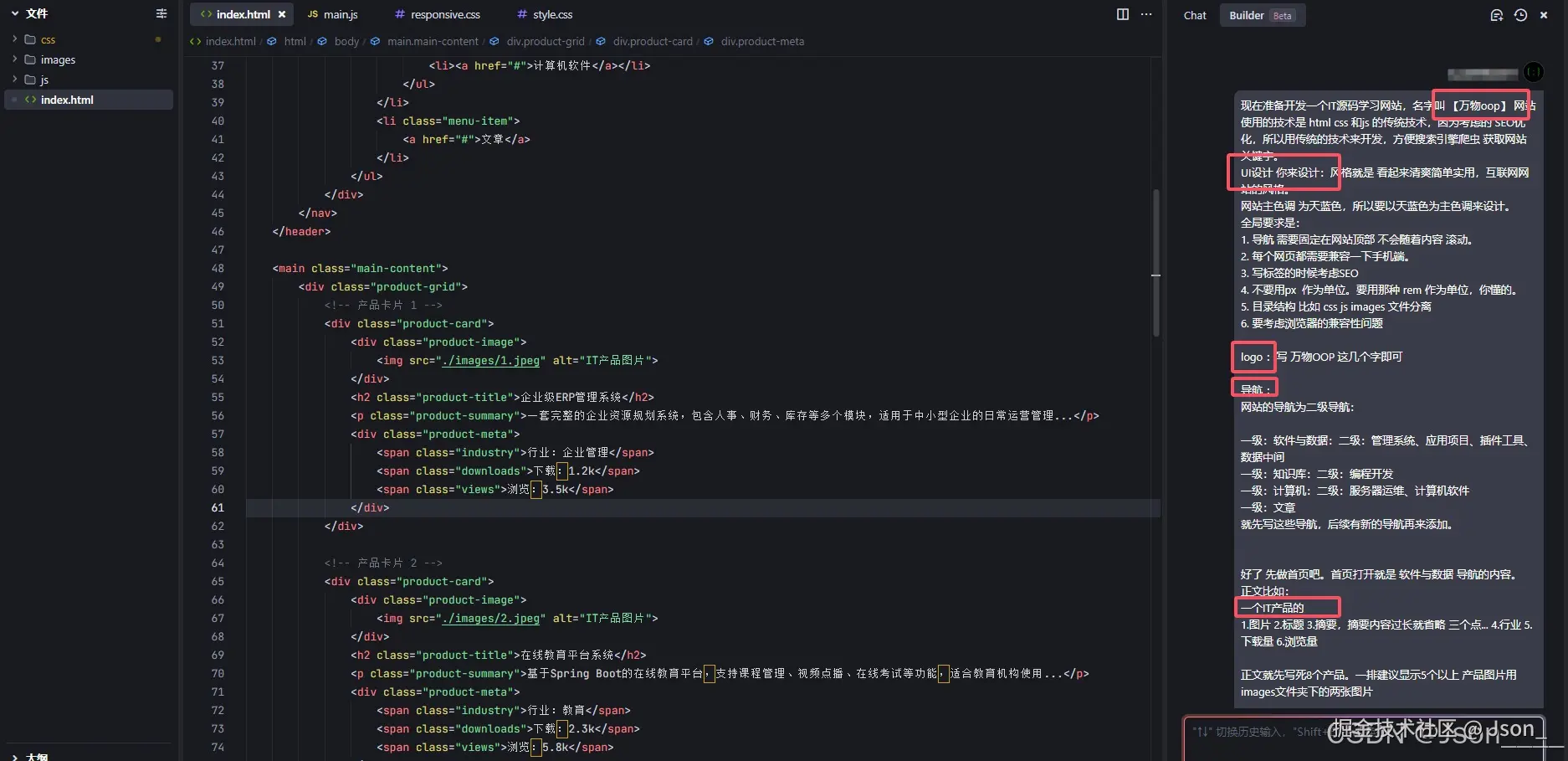1568x761 pixels.
Task: Click the editor vertical scrollbar thumb
Action: click(x=1156, y=263)
